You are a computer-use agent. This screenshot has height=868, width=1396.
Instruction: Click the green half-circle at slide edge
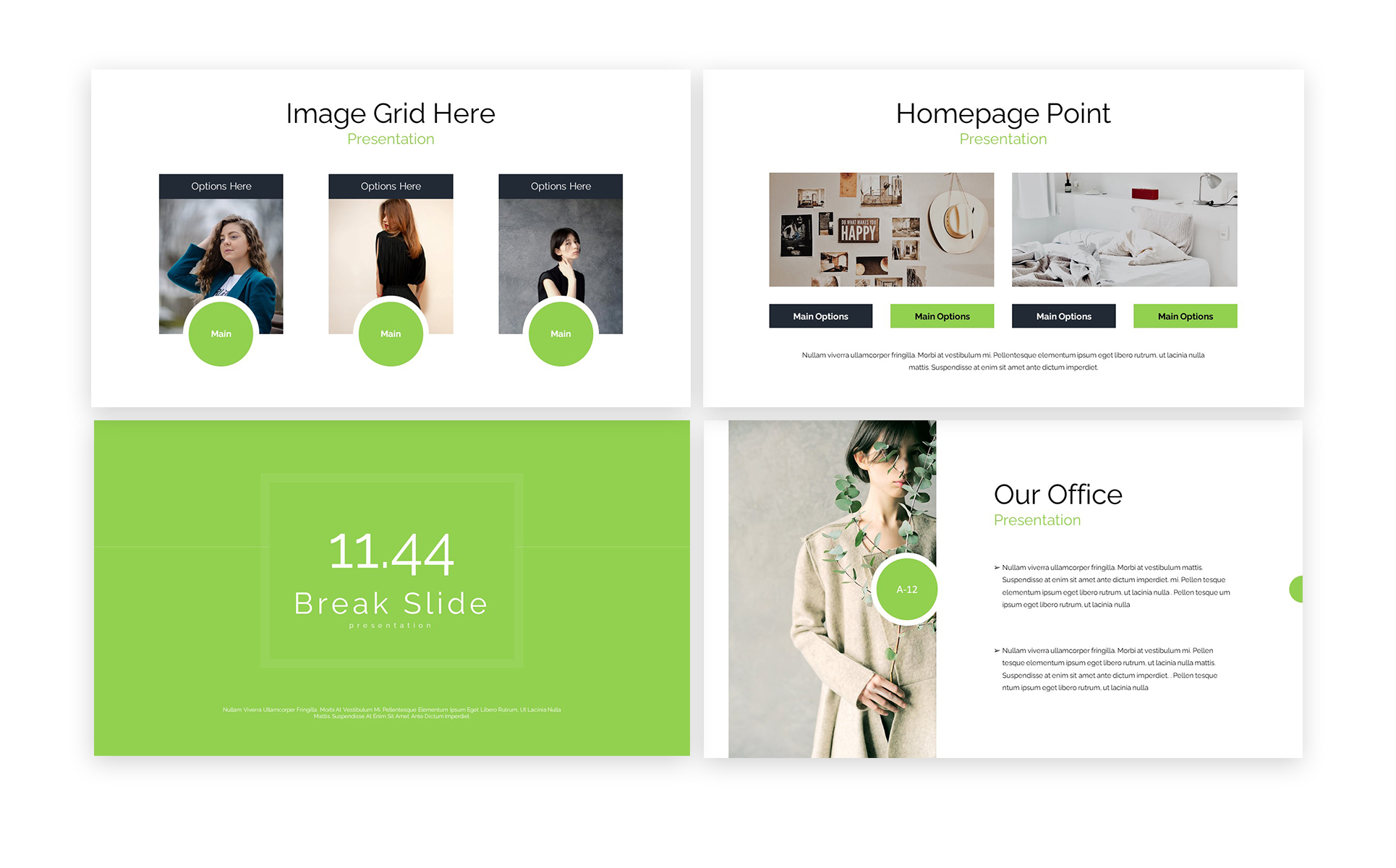[x=1296, y=590]
